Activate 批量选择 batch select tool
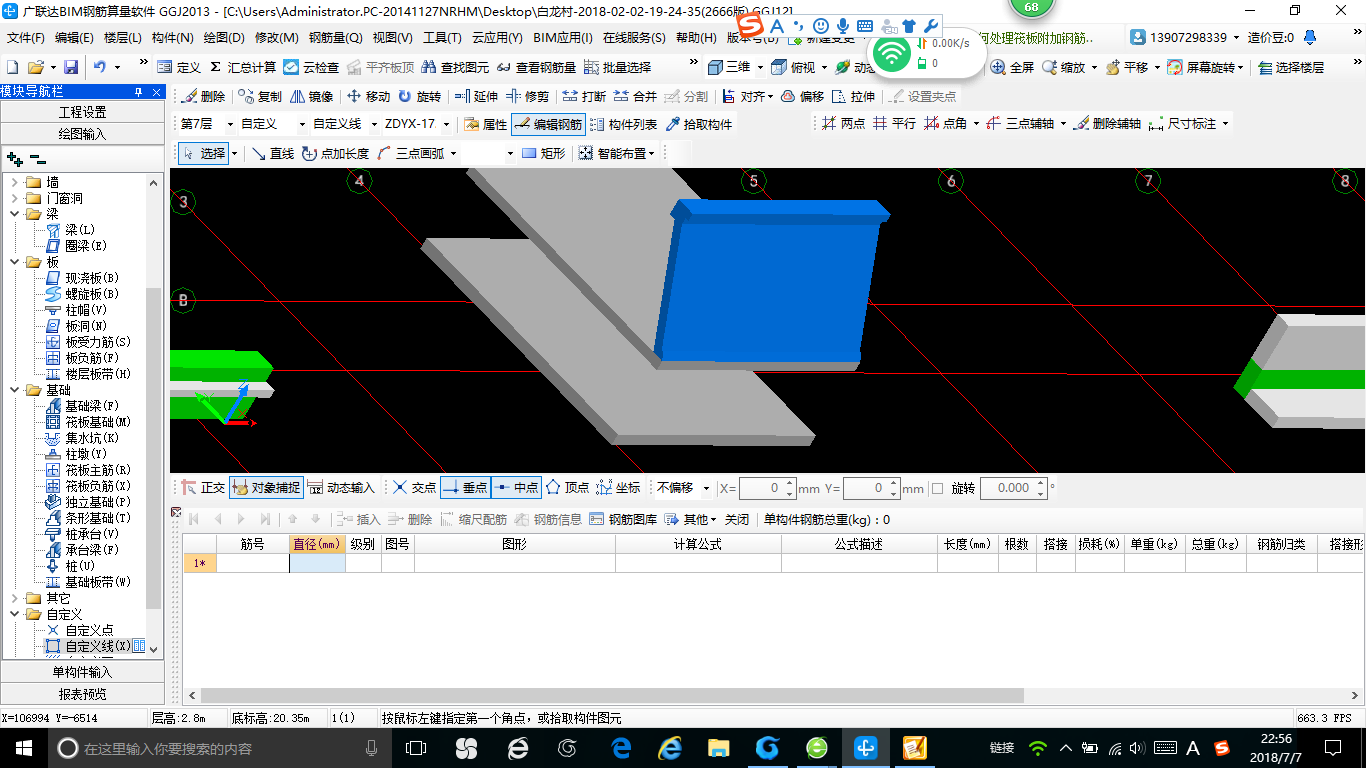The height and width of the screenshot is (768, 1366). (x=617, y=67)
